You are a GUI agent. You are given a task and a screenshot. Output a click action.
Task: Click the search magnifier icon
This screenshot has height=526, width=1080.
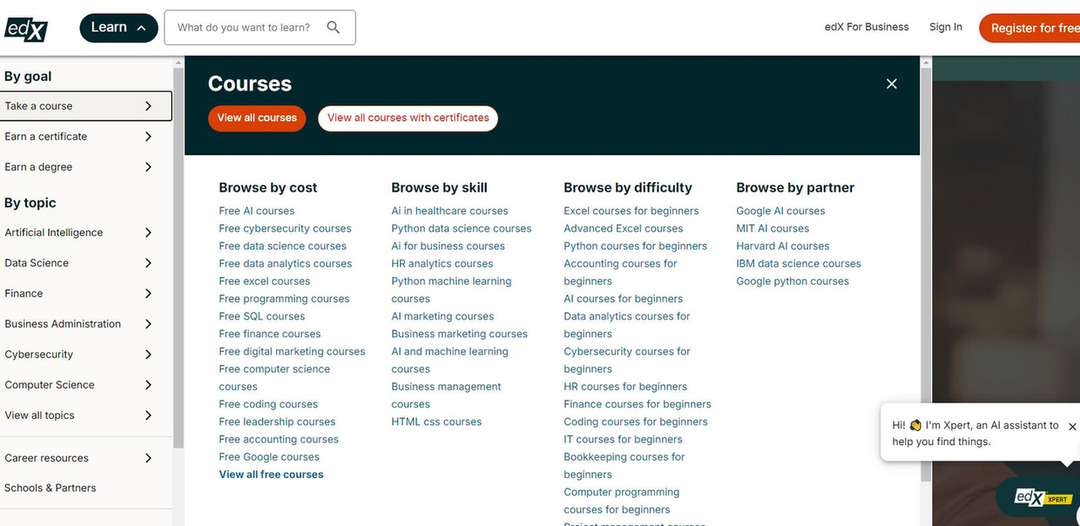point(333,28)
